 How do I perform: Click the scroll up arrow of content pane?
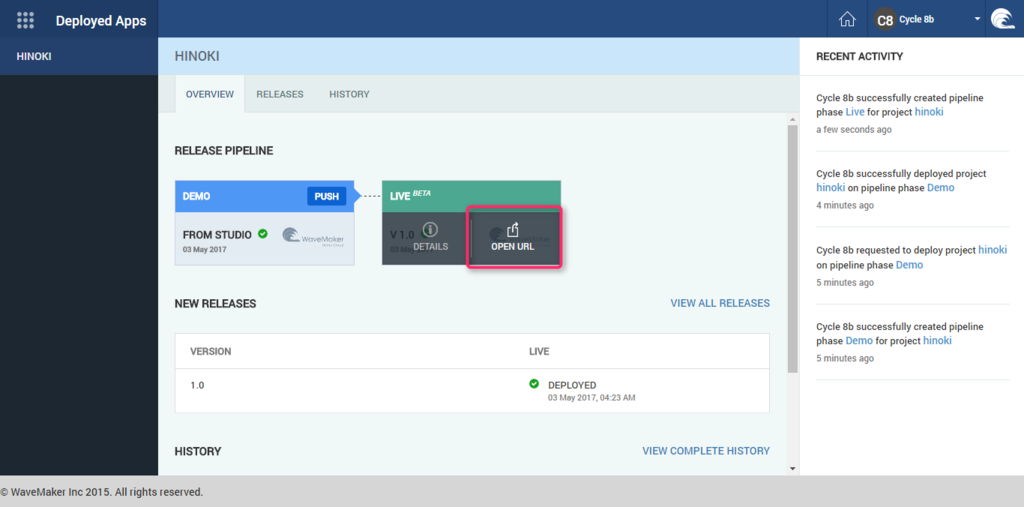[x=793, y=120]
